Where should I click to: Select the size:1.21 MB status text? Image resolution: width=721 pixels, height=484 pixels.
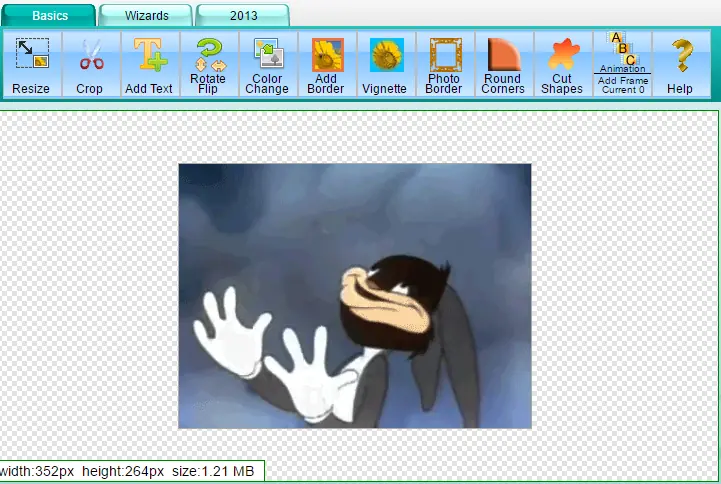pyautogui.click(x=213, y=471)
